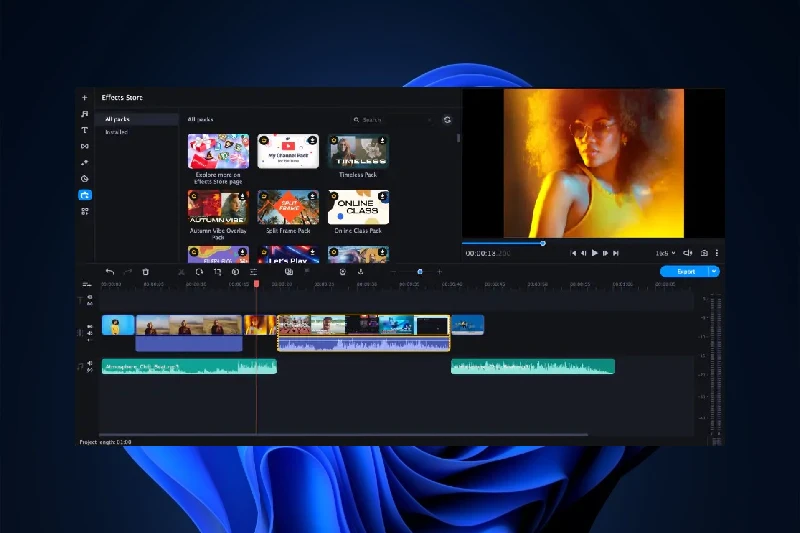
Task: Click the timeline horizontal scrollbar
Action: (344, 435)
